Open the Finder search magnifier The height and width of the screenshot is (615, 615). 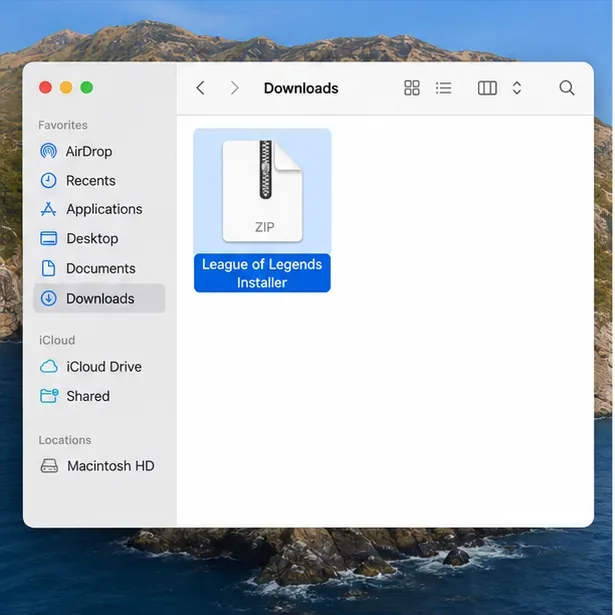pyautogui.click(x=567, y=88)
